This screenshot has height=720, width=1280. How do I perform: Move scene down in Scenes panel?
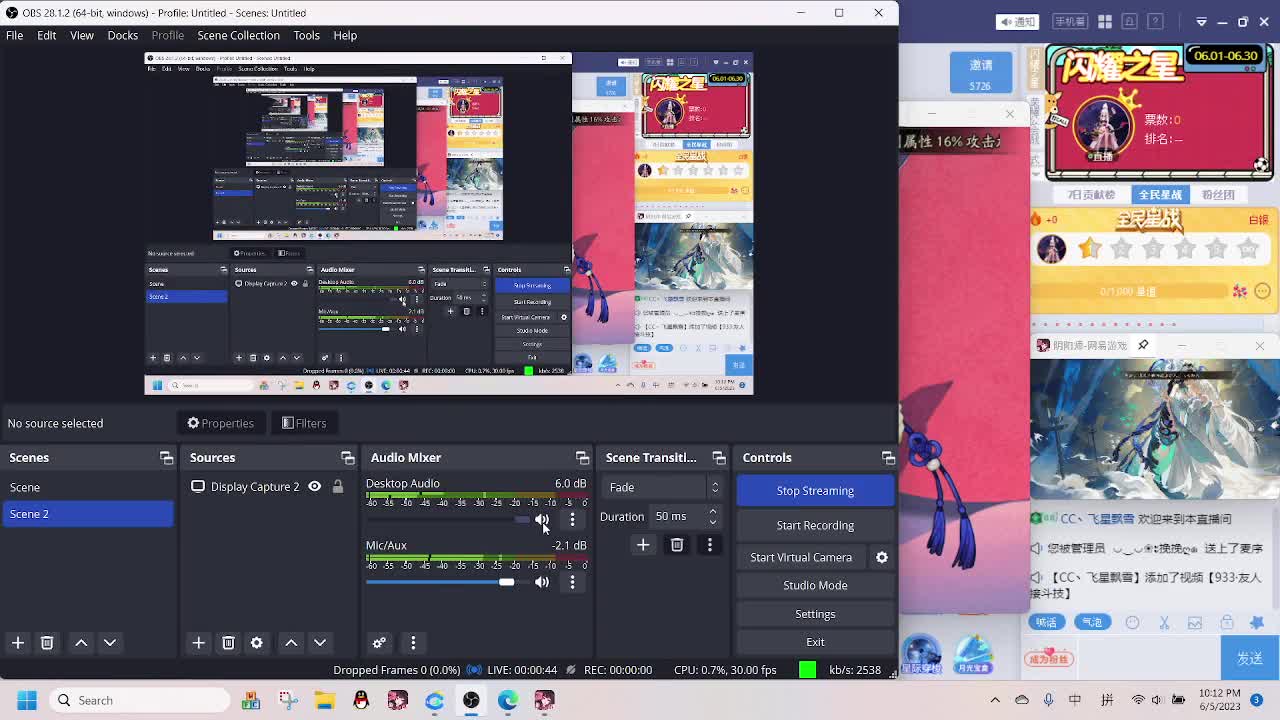coord(110,643)
